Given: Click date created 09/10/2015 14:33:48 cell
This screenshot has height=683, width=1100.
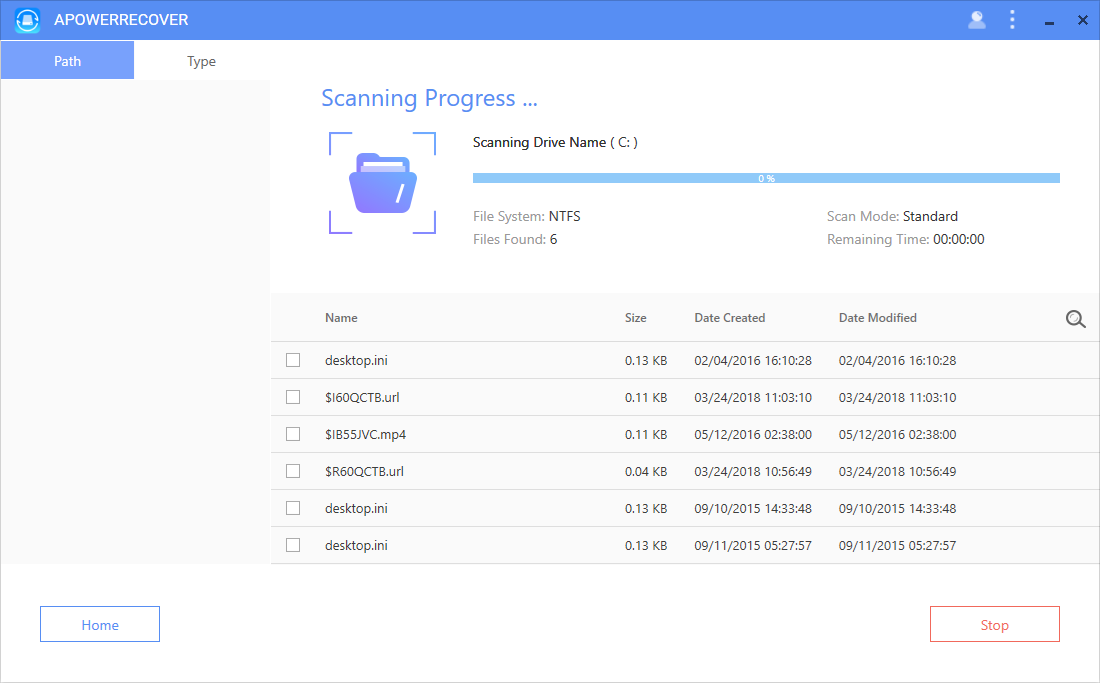Looking at the screenshot, I should (753, 508).
